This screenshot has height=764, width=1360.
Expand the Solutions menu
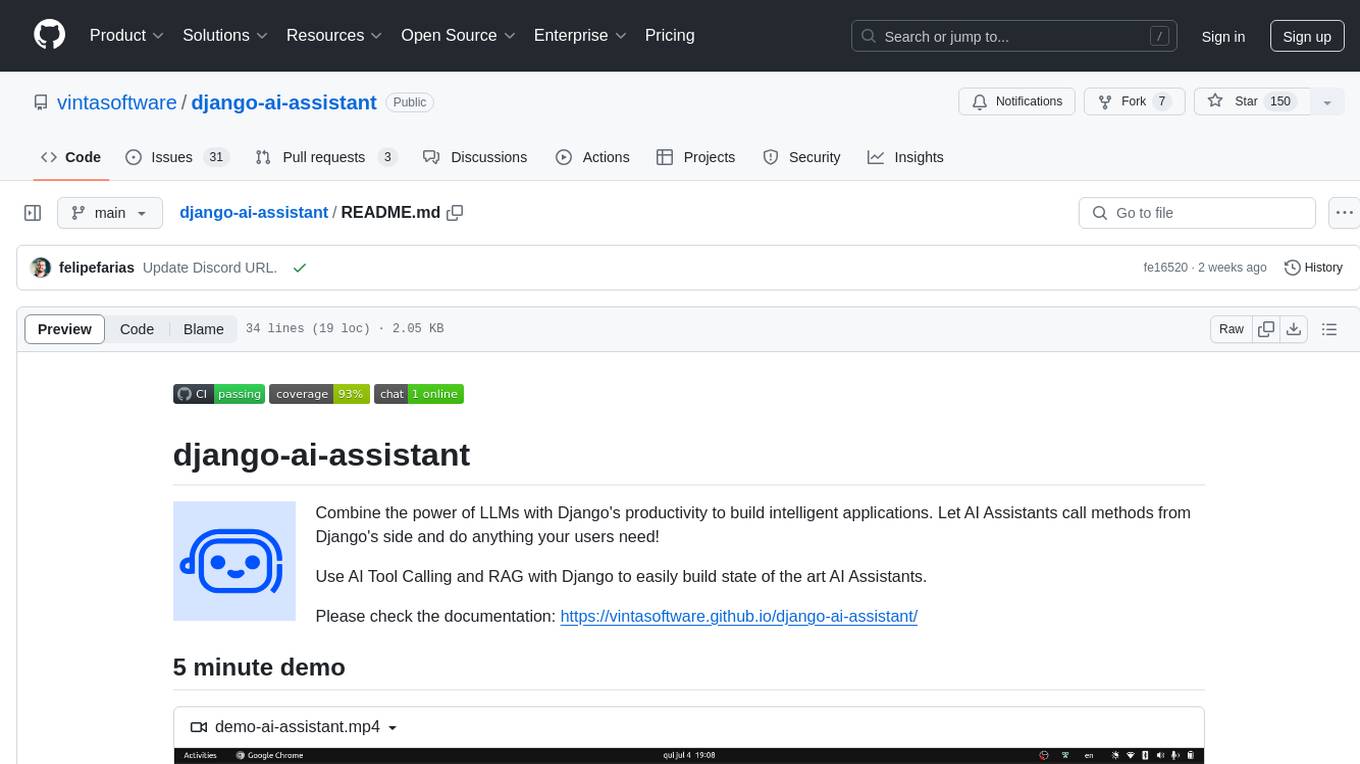point(225,35)
